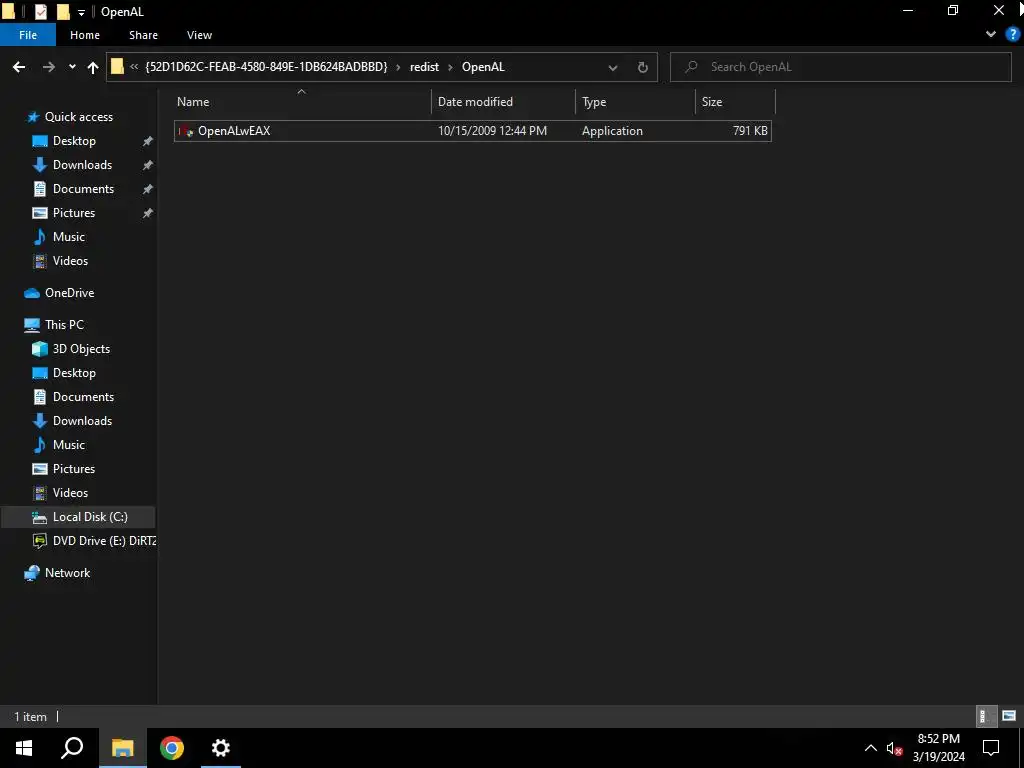Select the OpenALwEAX application file

pyautogui.click(x=473, y=131)
